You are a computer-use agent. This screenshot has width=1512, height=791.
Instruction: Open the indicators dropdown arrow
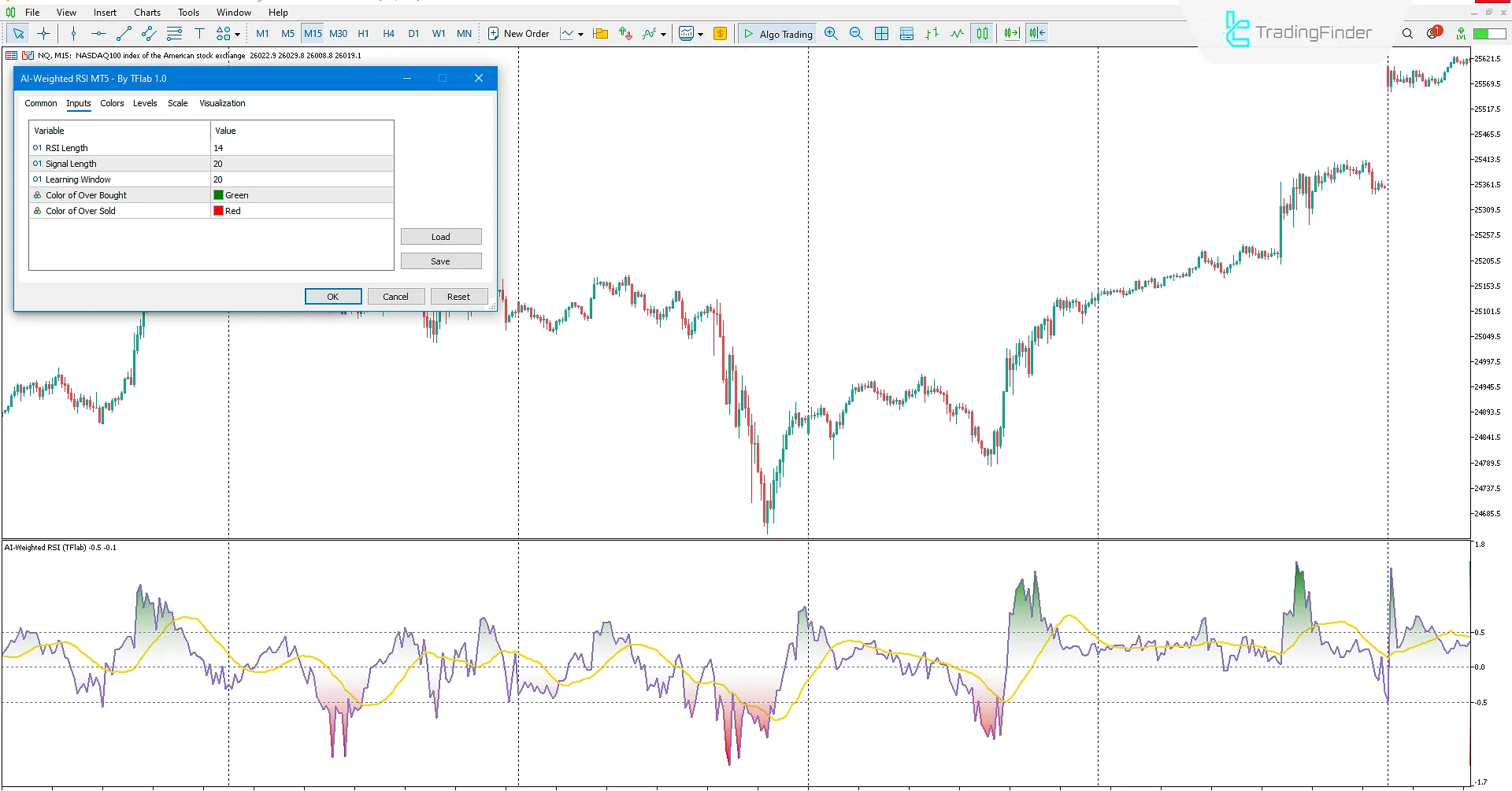(661, 34)
